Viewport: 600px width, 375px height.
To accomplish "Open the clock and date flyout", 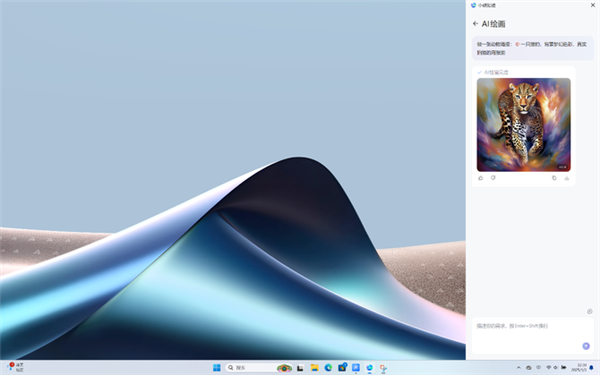I will 579,368.
